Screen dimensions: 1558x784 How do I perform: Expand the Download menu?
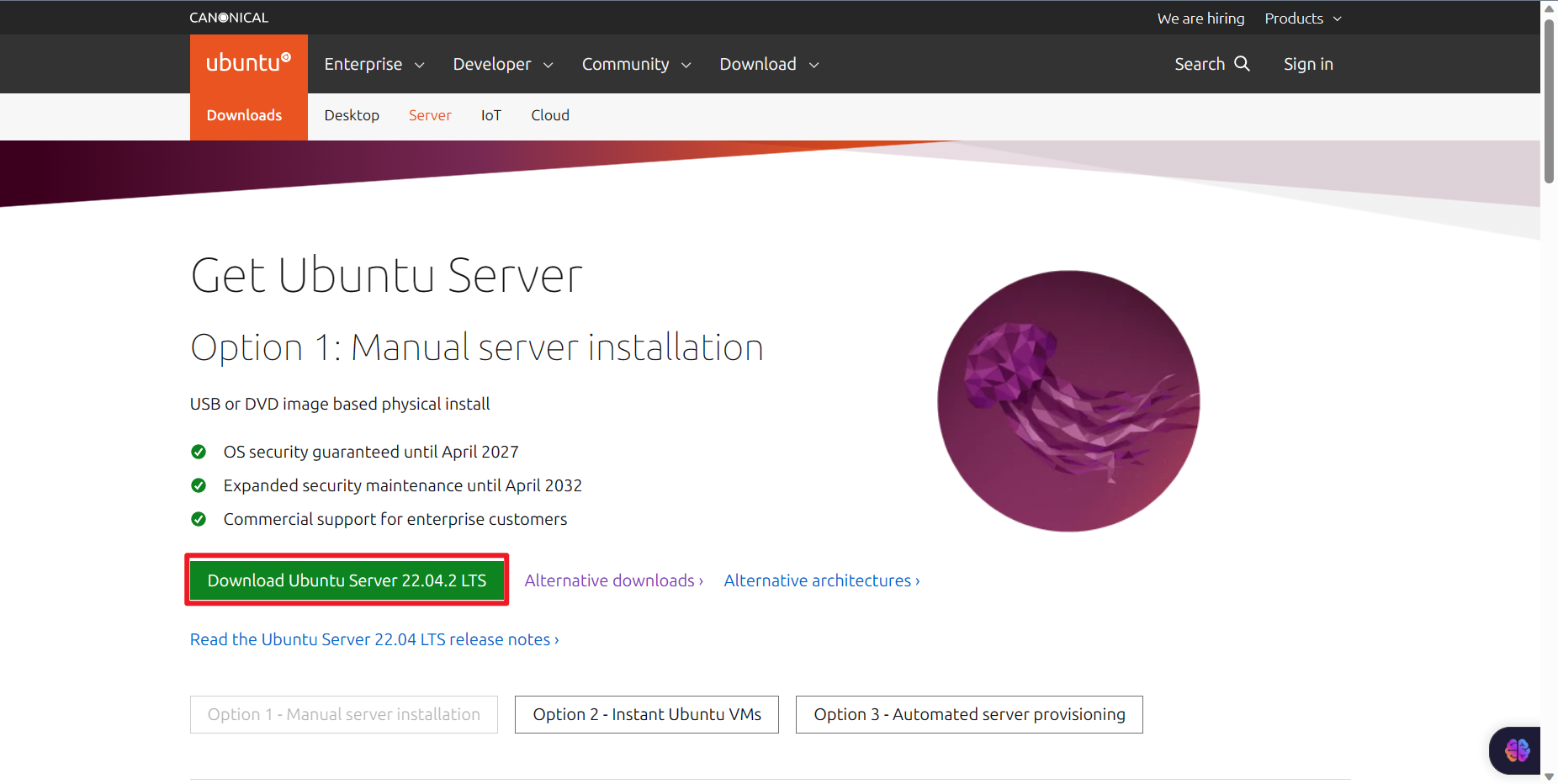tap(770, 64)
